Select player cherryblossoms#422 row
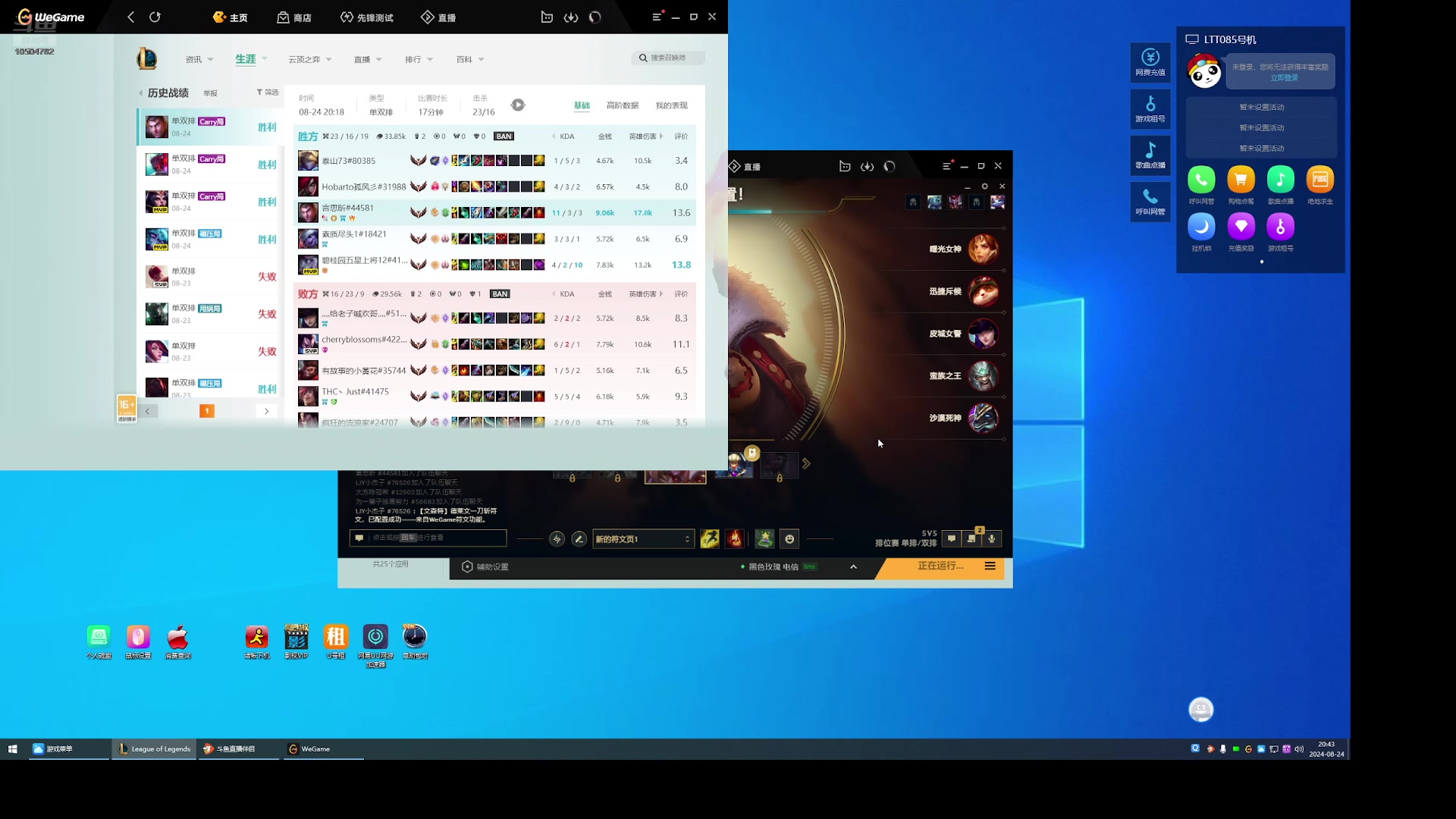Screen dimensions: 1456x819 coord(495,344)
